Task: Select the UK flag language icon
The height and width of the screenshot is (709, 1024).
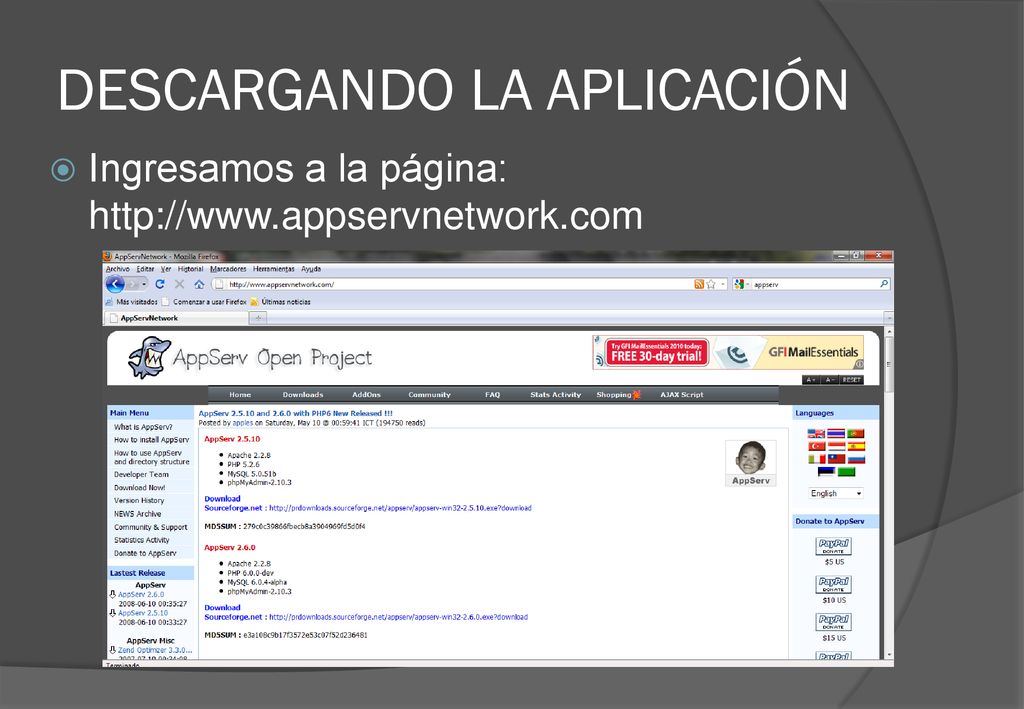Action: [816, 433]
